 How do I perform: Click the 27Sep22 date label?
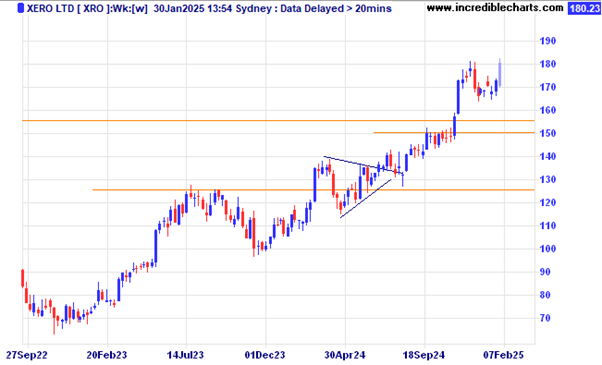(x=27, y=355)
